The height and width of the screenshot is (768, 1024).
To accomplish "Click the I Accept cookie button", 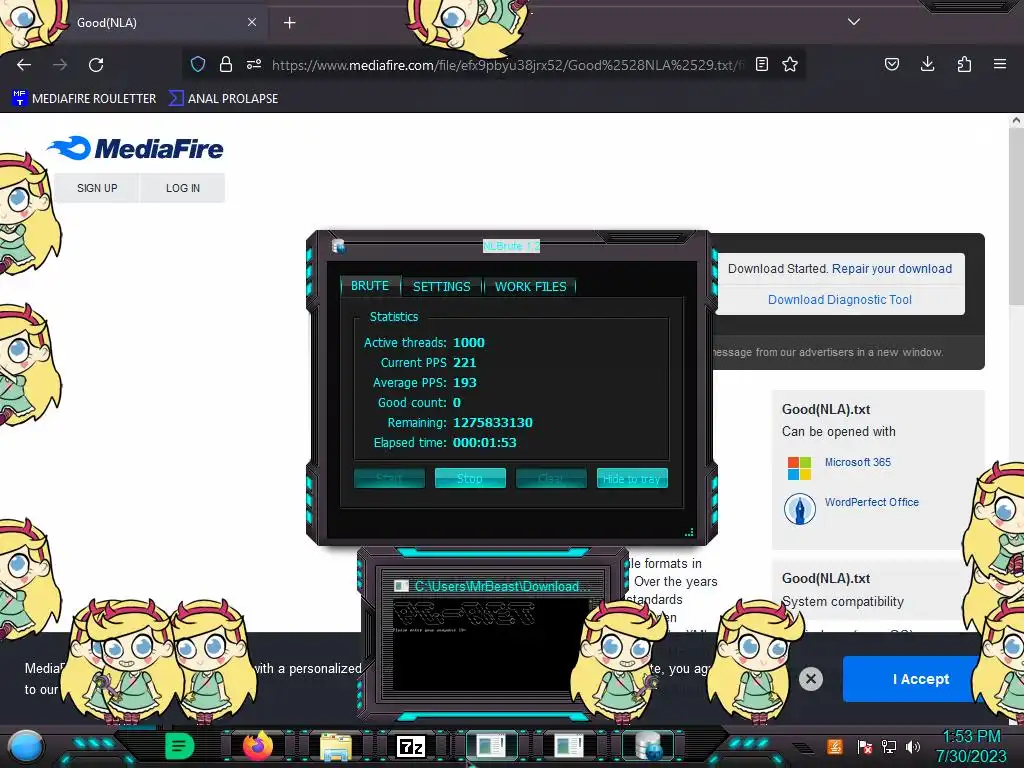I will pos(914,679).
